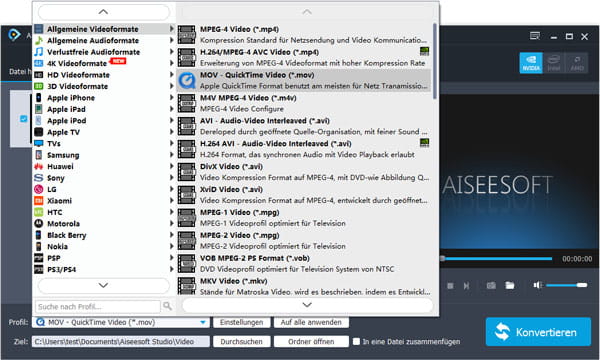Image resolution: width=600 pixels, height=360 pixels.
Task: Select Intel acceleration icon
Action: [554, 63]
